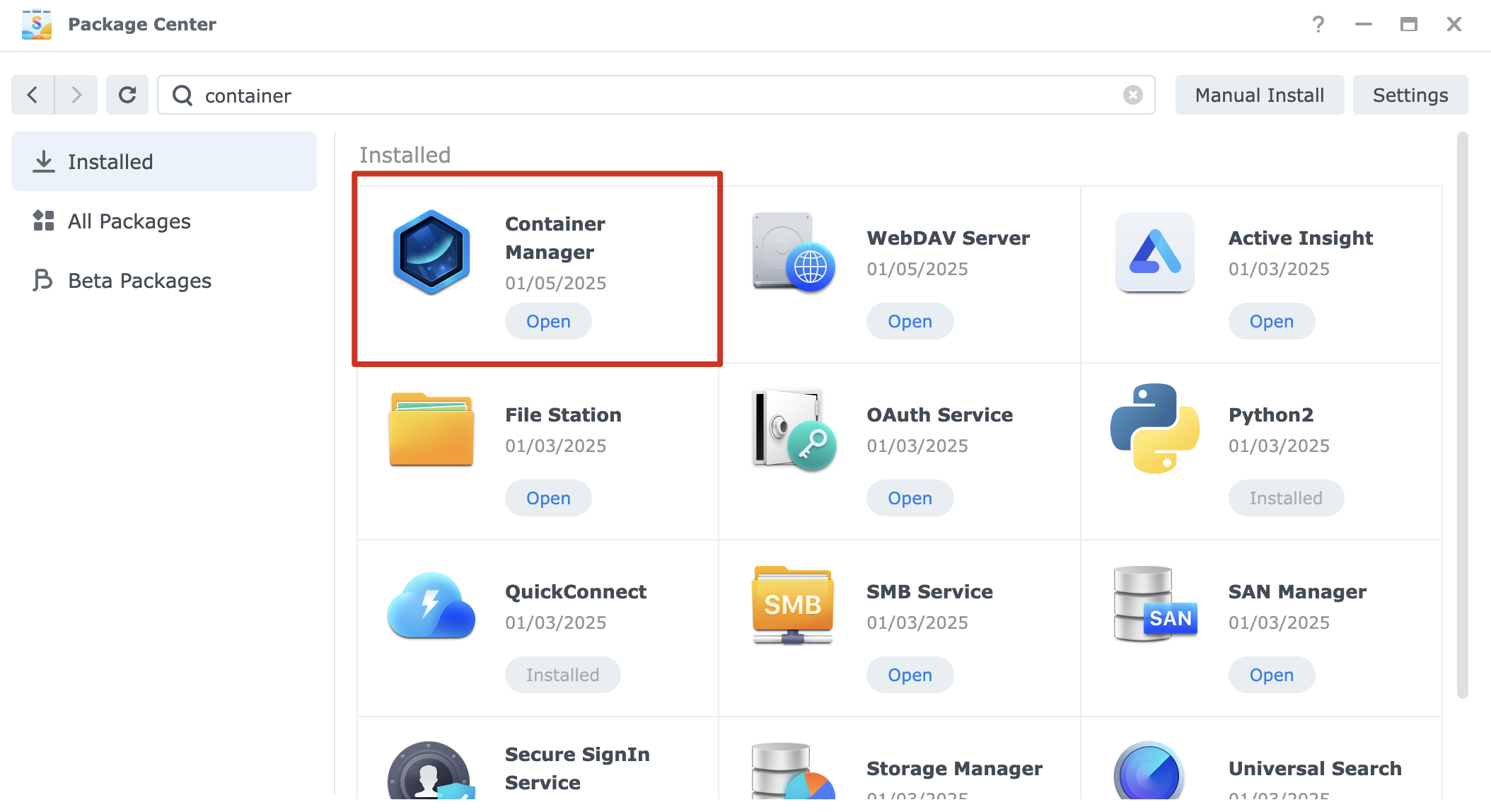Click the File Station title
Image resolution: width=1491 pixels, height=812 pixels.
tap(563, 414)
